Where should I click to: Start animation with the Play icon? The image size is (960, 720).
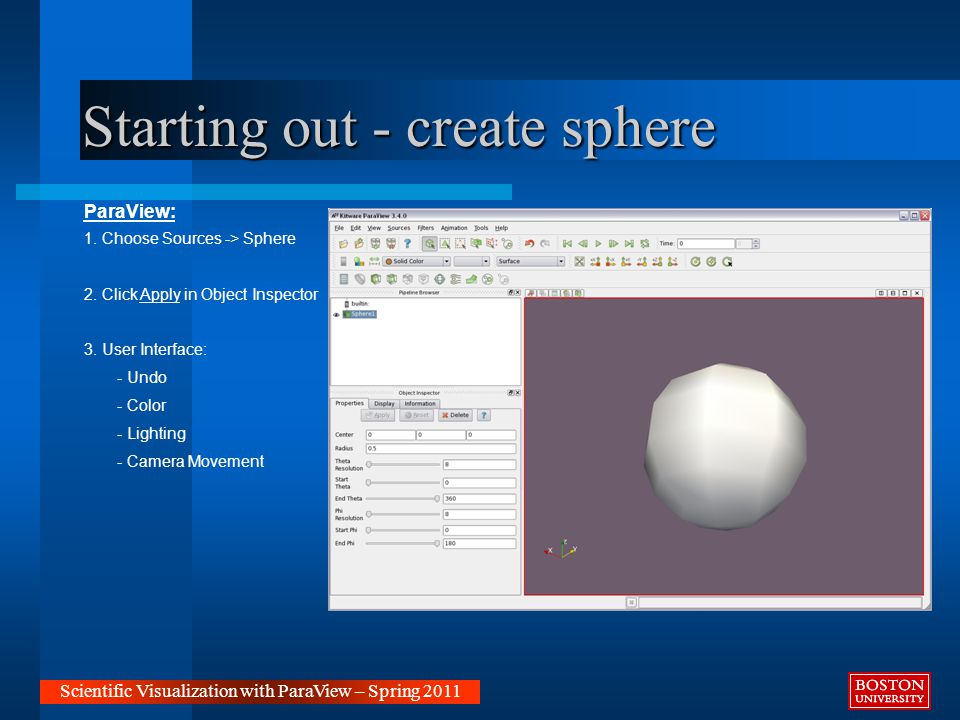point(598,244)
